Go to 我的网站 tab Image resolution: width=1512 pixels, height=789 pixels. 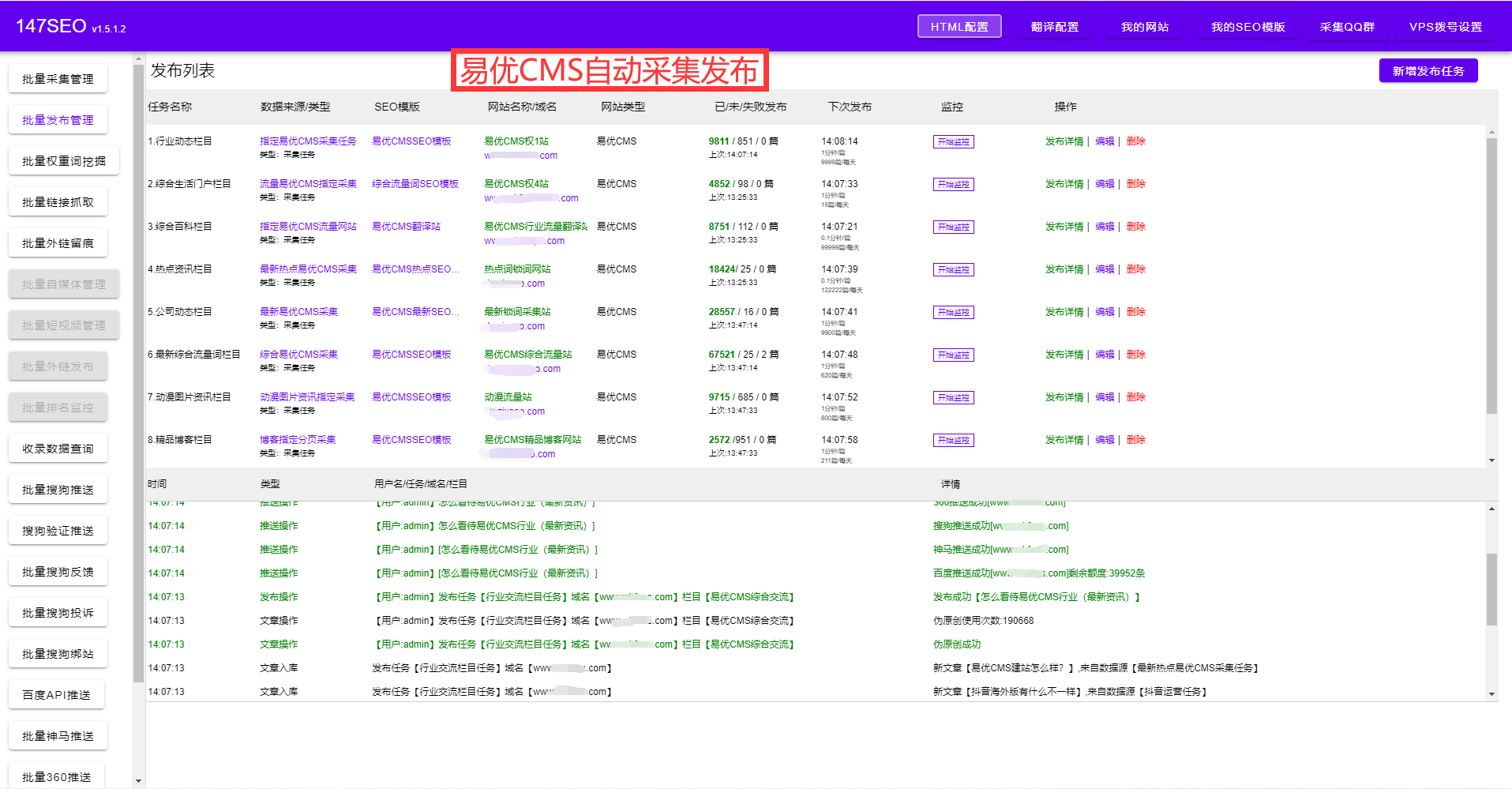(1145, 26)
